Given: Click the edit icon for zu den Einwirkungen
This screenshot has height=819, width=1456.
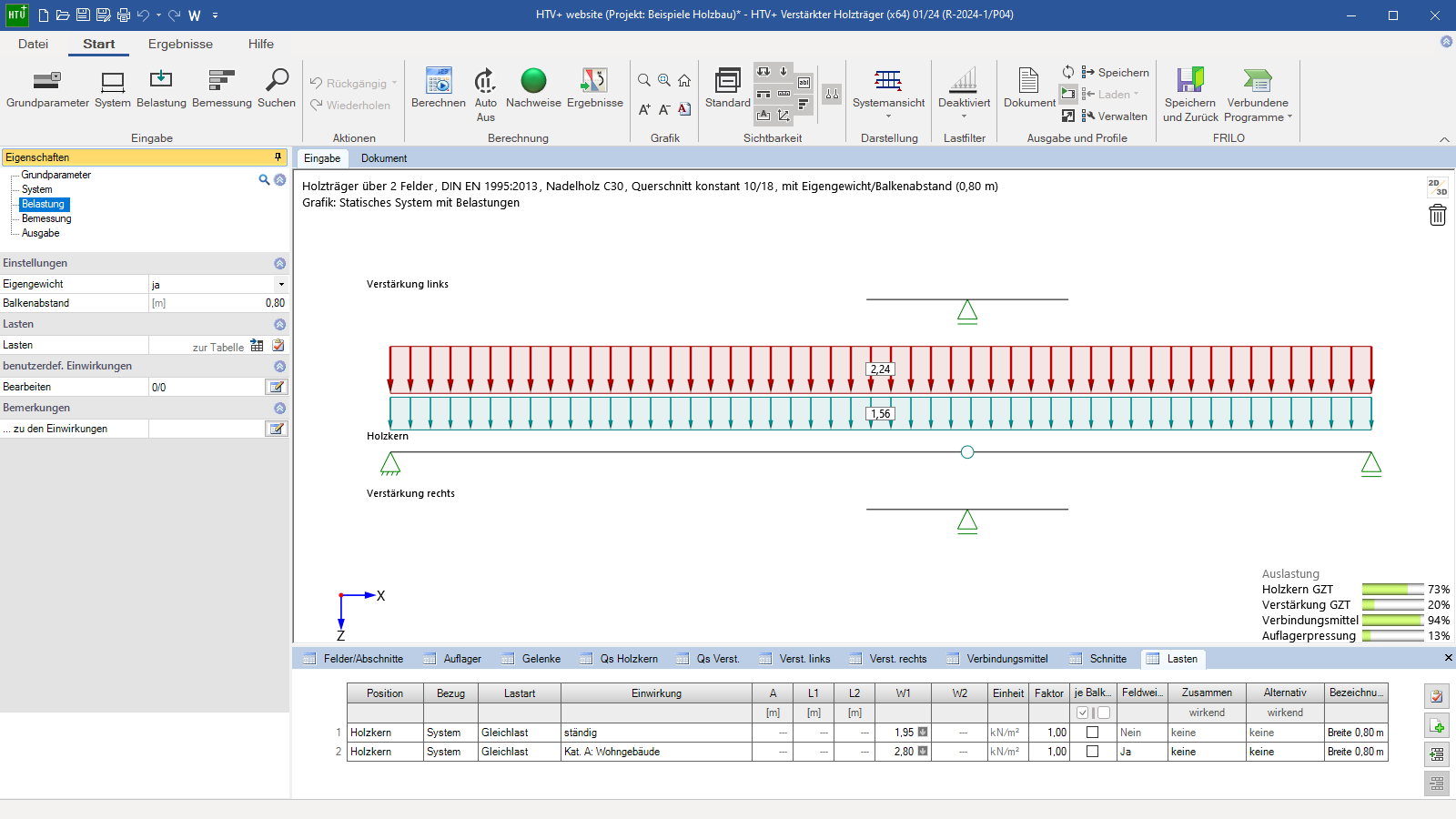Looking at the screenshot, I should pyautogui.click(x=277, y=429).
